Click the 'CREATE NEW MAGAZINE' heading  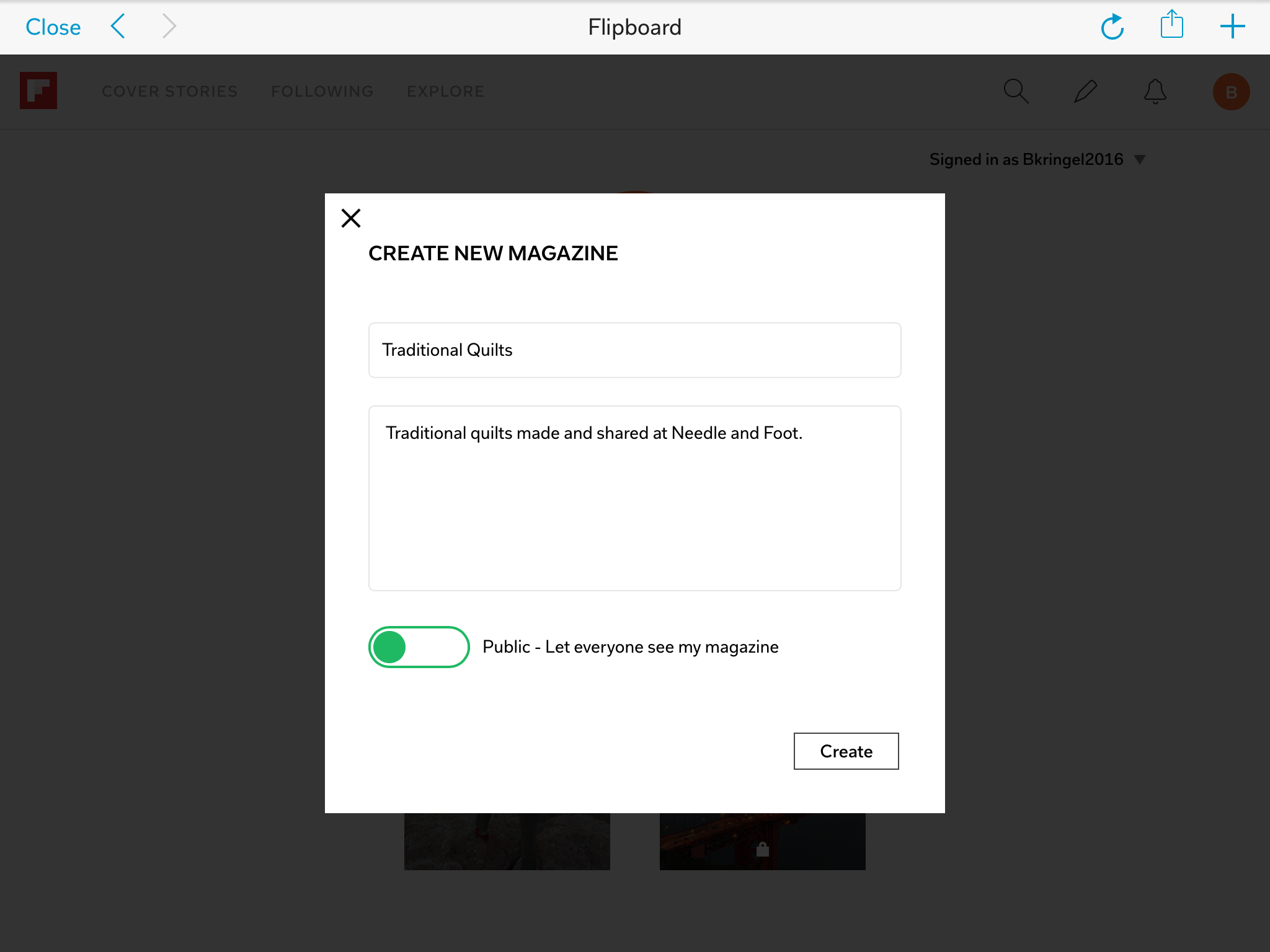click(x=493, y=253)
